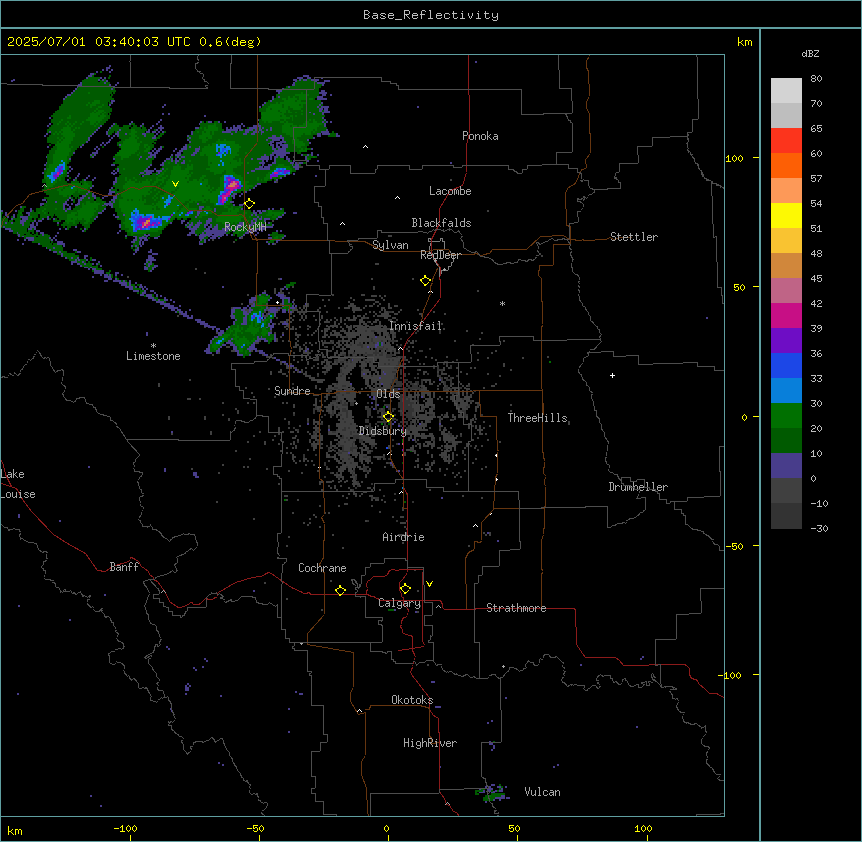Click the Didsbury label

click(x=383, y=431)
